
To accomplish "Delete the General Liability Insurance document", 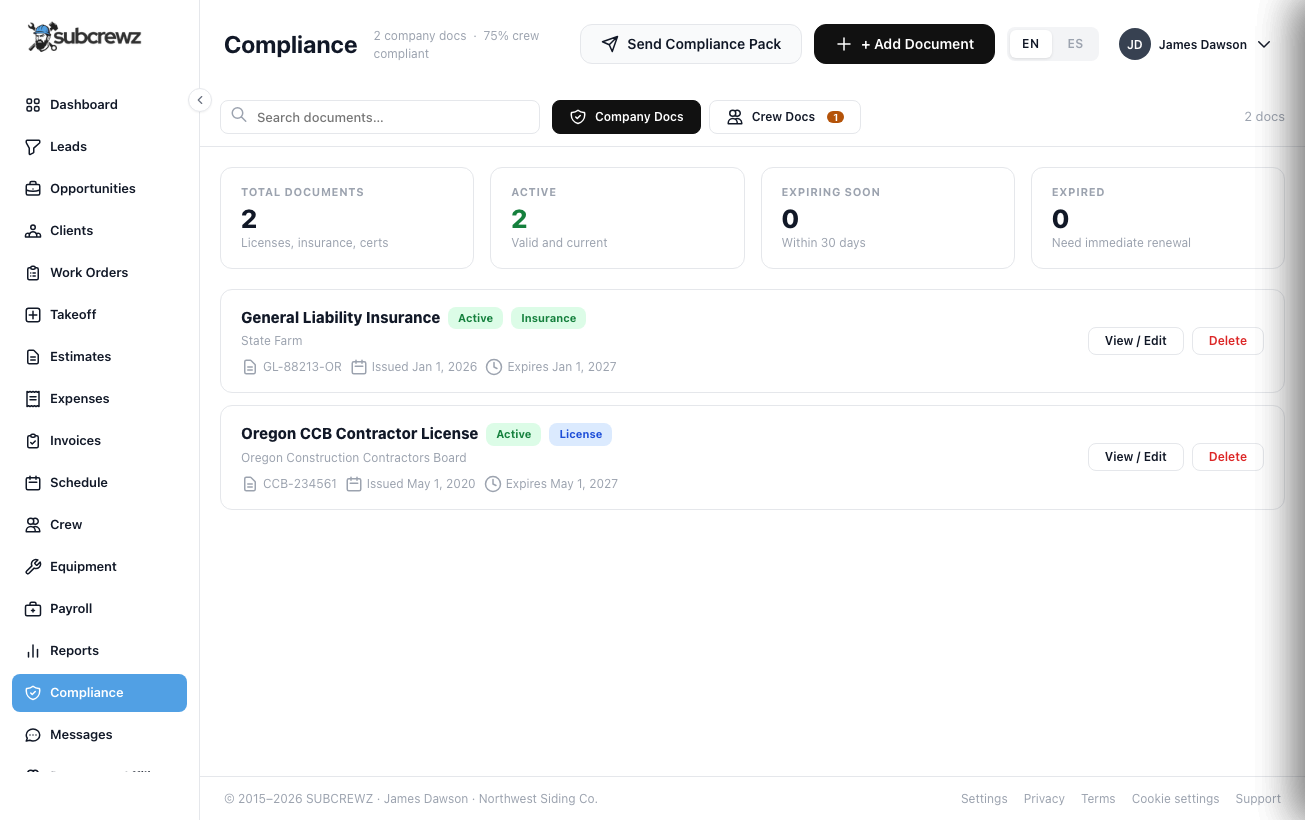I will coord(1227,341).
